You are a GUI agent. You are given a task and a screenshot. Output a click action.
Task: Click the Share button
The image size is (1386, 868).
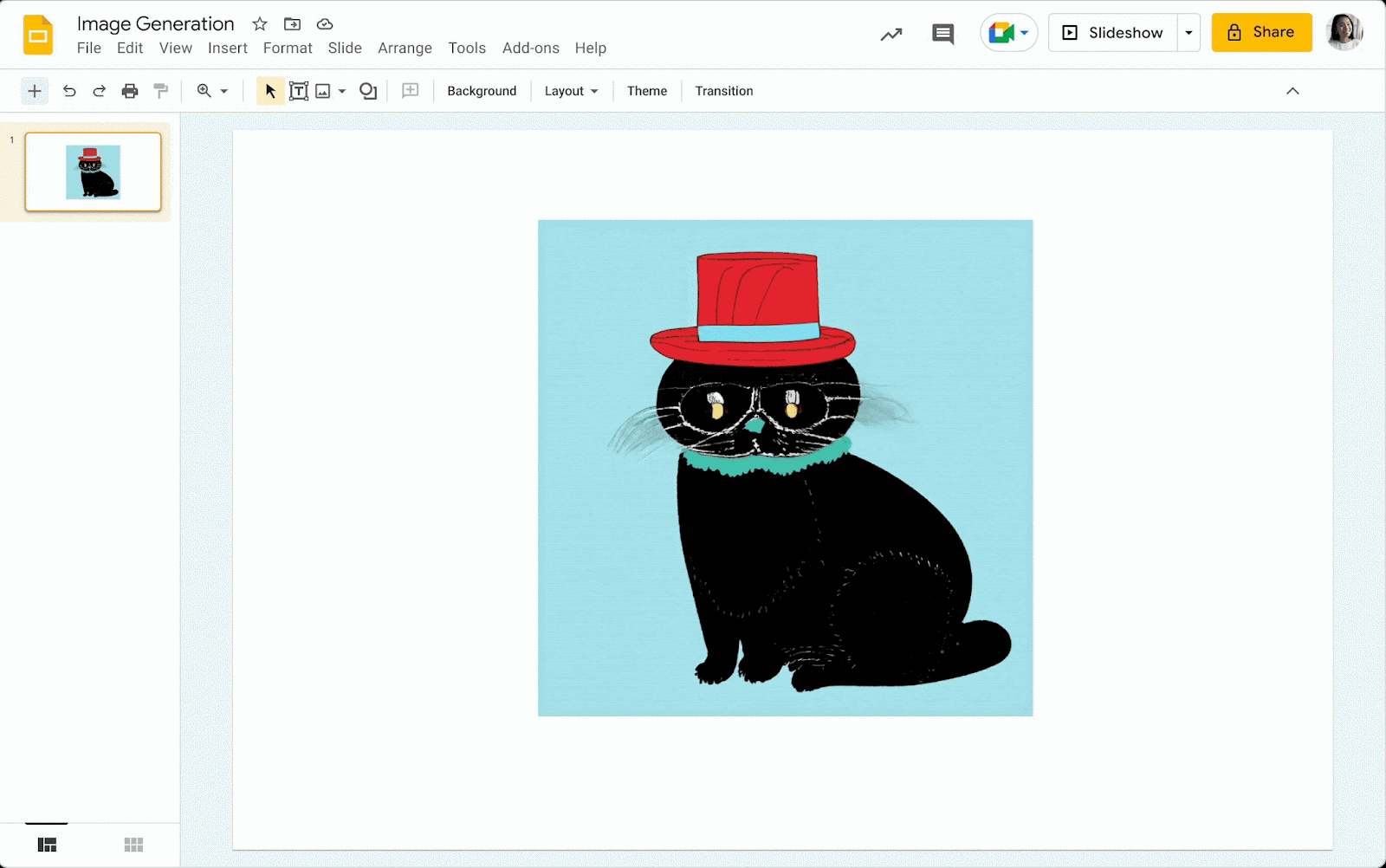[x=1261, y=32]
